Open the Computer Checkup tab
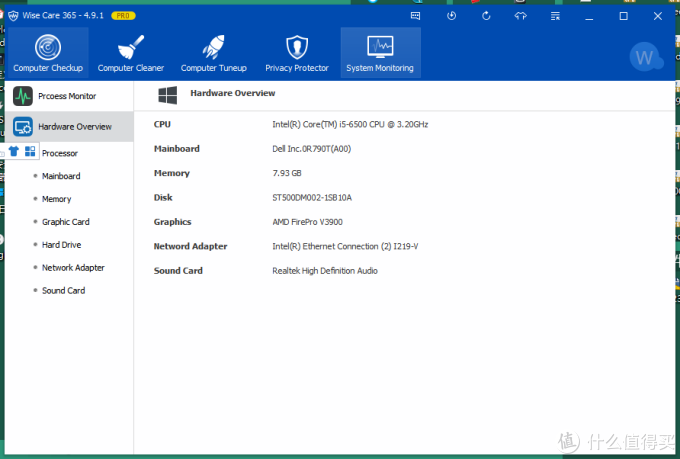 click(x=48, y=52)
